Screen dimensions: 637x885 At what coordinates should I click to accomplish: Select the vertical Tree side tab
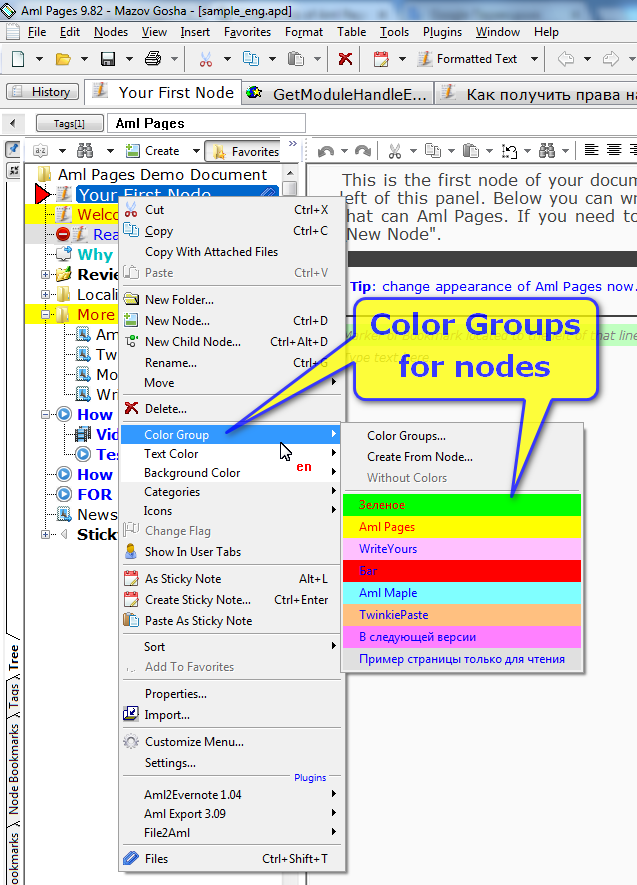pos(14,657)
